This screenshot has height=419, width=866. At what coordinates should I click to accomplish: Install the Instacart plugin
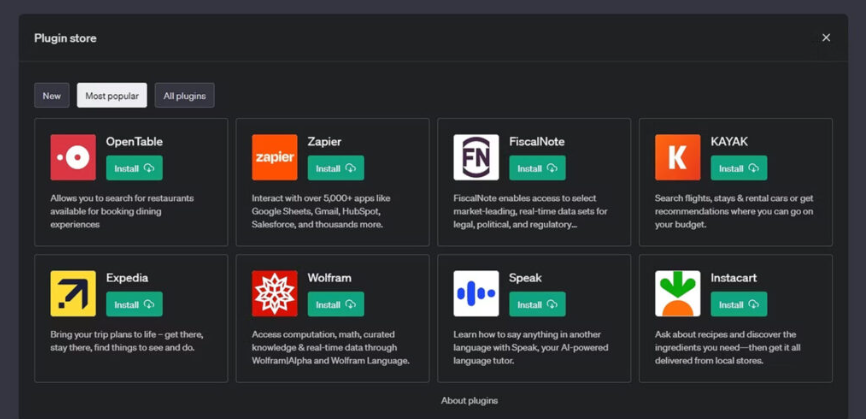point(739,305)
